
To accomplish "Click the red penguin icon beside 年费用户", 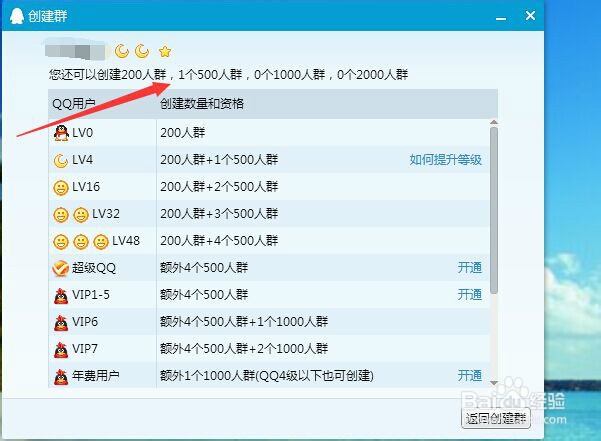I will tap(61, 377).
